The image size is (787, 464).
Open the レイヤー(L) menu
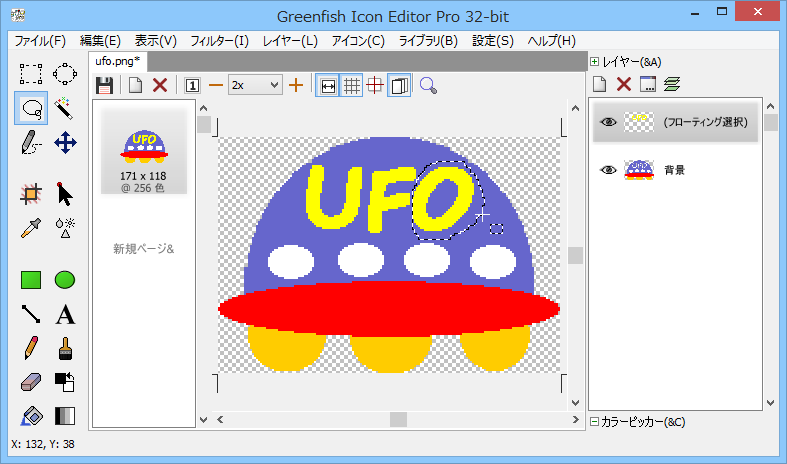[x=289, y=41]
